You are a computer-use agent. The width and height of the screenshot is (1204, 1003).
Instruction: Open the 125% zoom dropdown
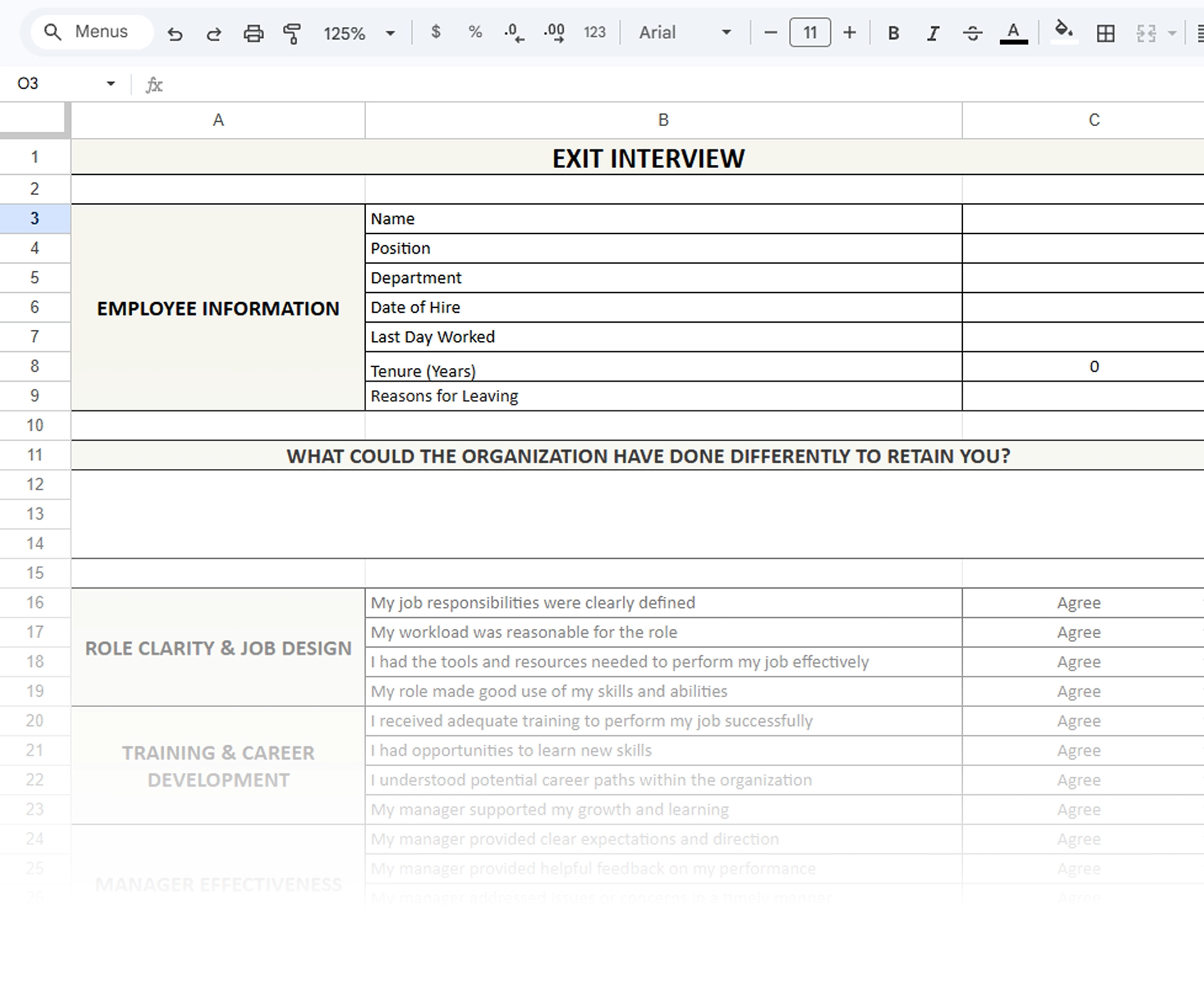point(359,33)
